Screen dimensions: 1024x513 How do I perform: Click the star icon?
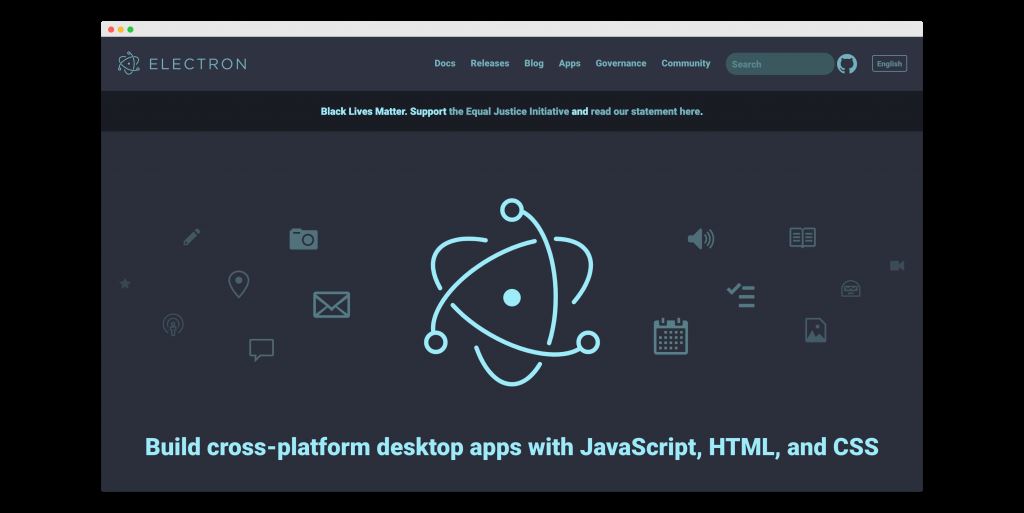point(125,283)
